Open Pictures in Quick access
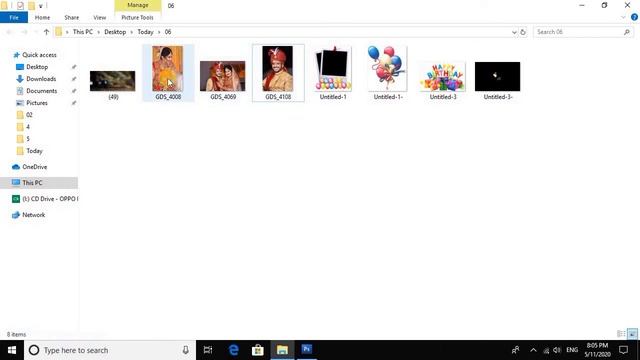This screenshot has width=640, height=360. click(x=37, y=103)
